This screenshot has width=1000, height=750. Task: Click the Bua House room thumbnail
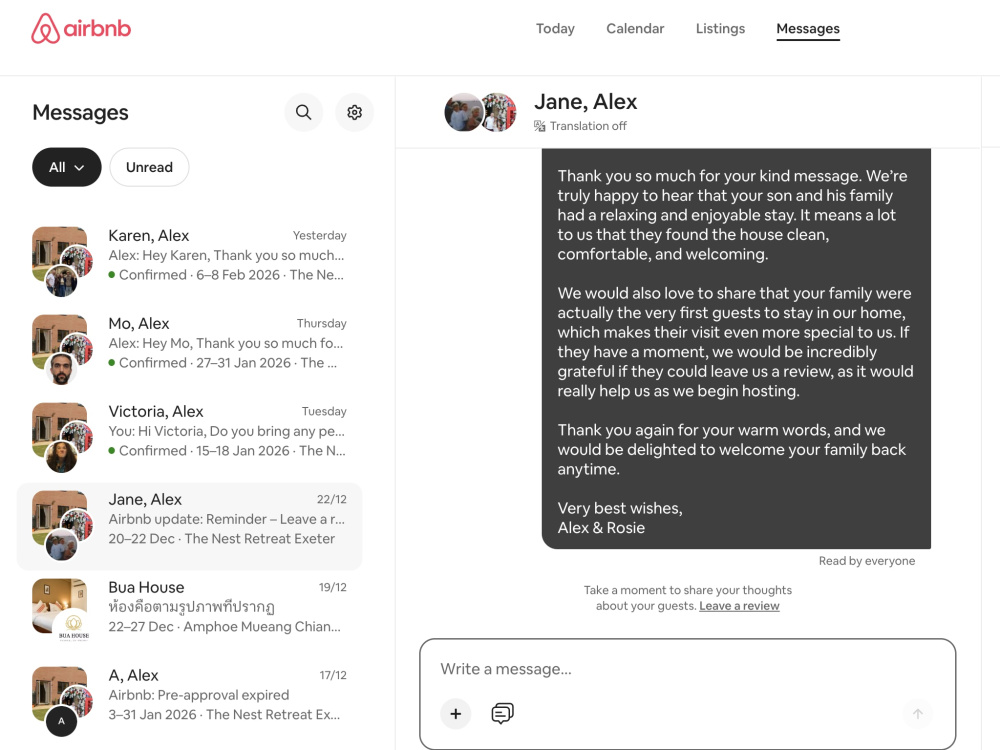click(x=59, y=605)
